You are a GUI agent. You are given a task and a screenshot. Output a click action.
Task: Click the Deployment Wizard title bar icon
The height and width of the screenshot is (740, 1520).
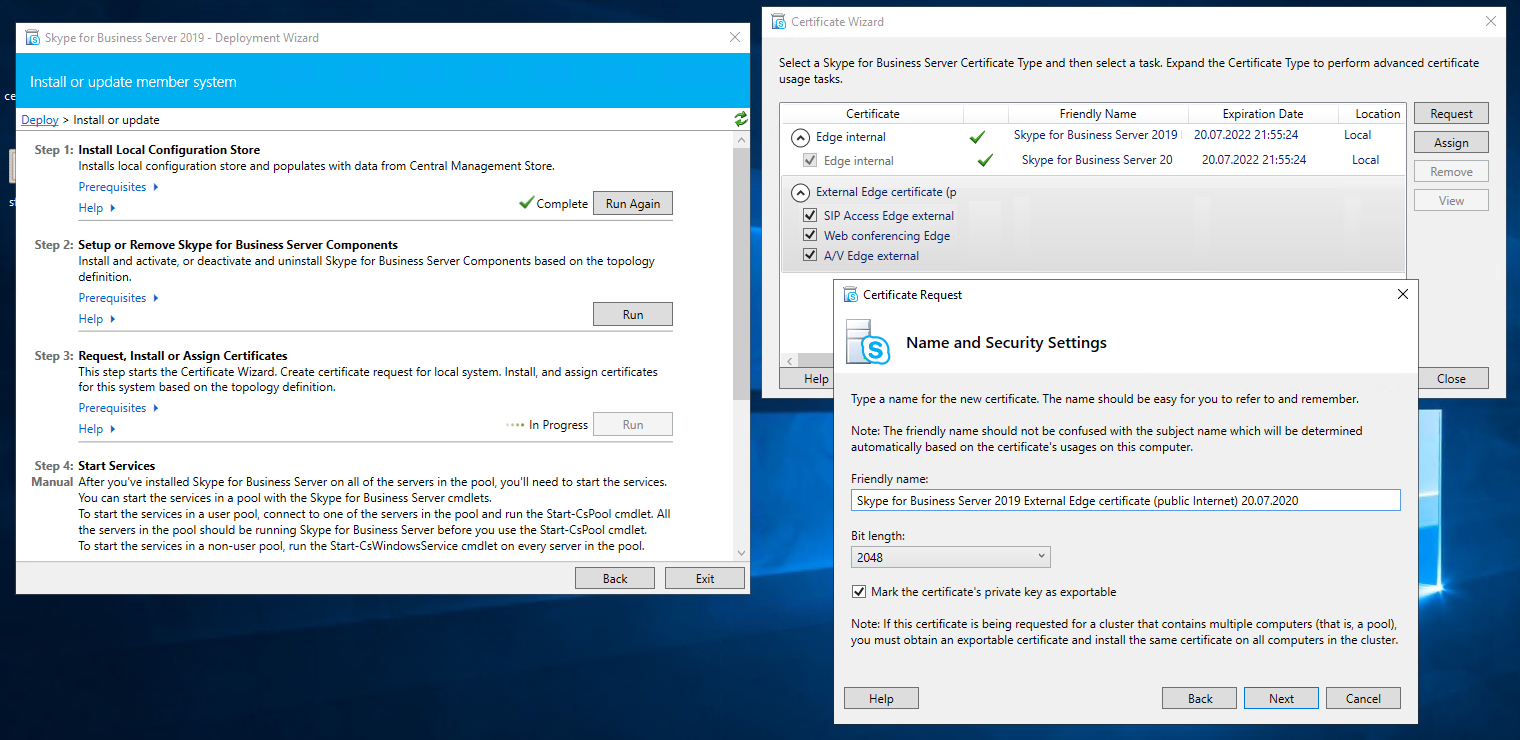point(31,38)
